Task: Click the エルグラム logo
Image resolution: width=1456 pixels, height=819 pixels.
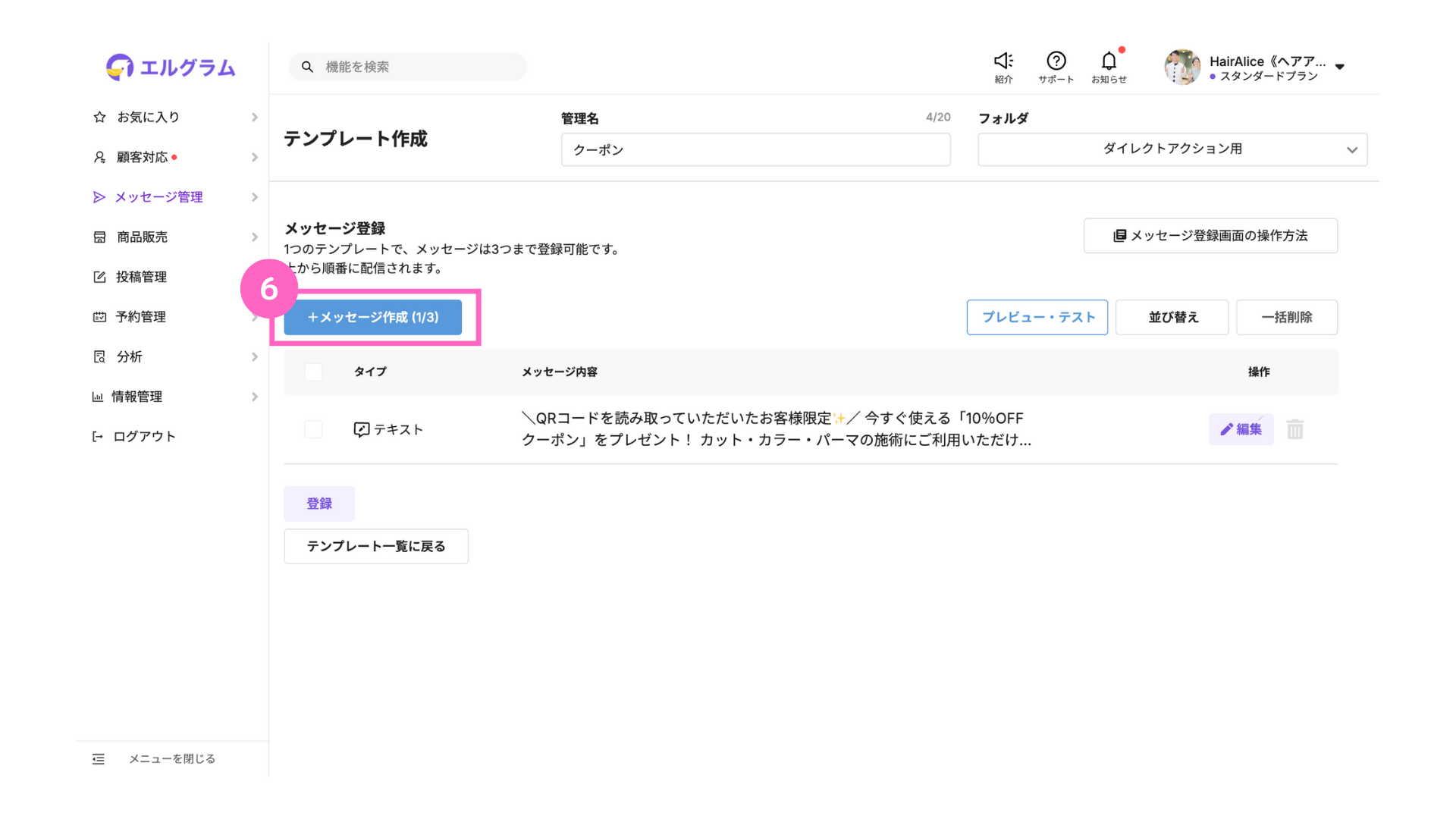Action: pos(171,67)
